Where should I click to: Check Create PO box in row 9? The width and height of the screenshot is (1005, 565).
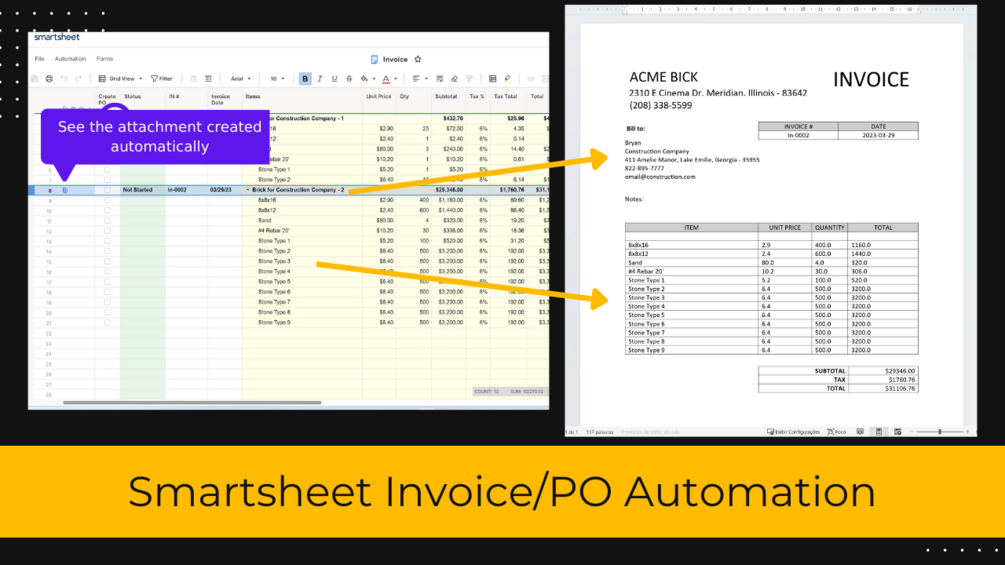point(107,201)
